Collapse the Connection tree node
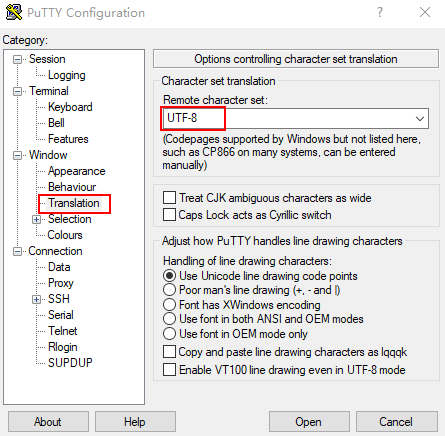 [x=17, y=252]
